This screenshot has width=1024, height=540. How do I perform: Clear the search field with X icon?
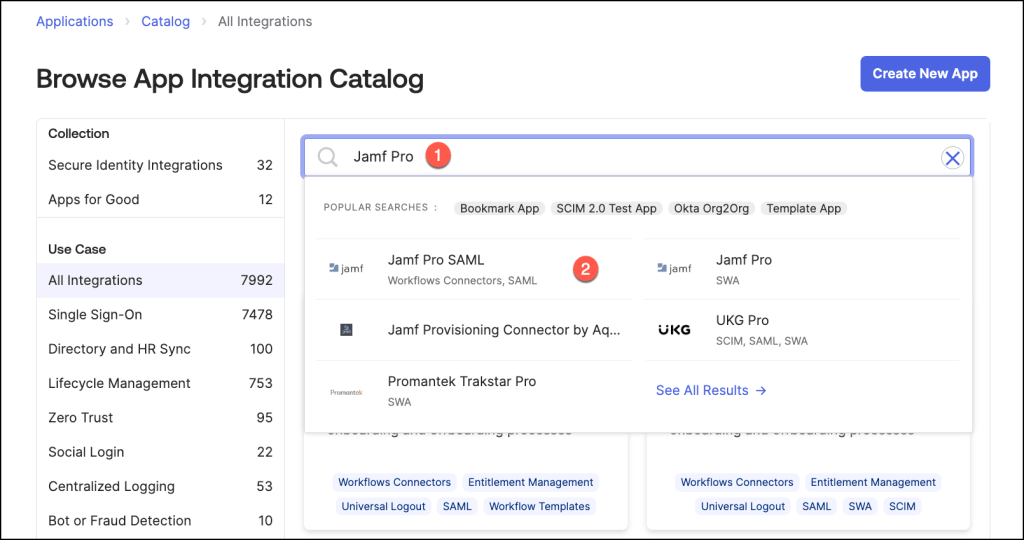coord(952,158)
